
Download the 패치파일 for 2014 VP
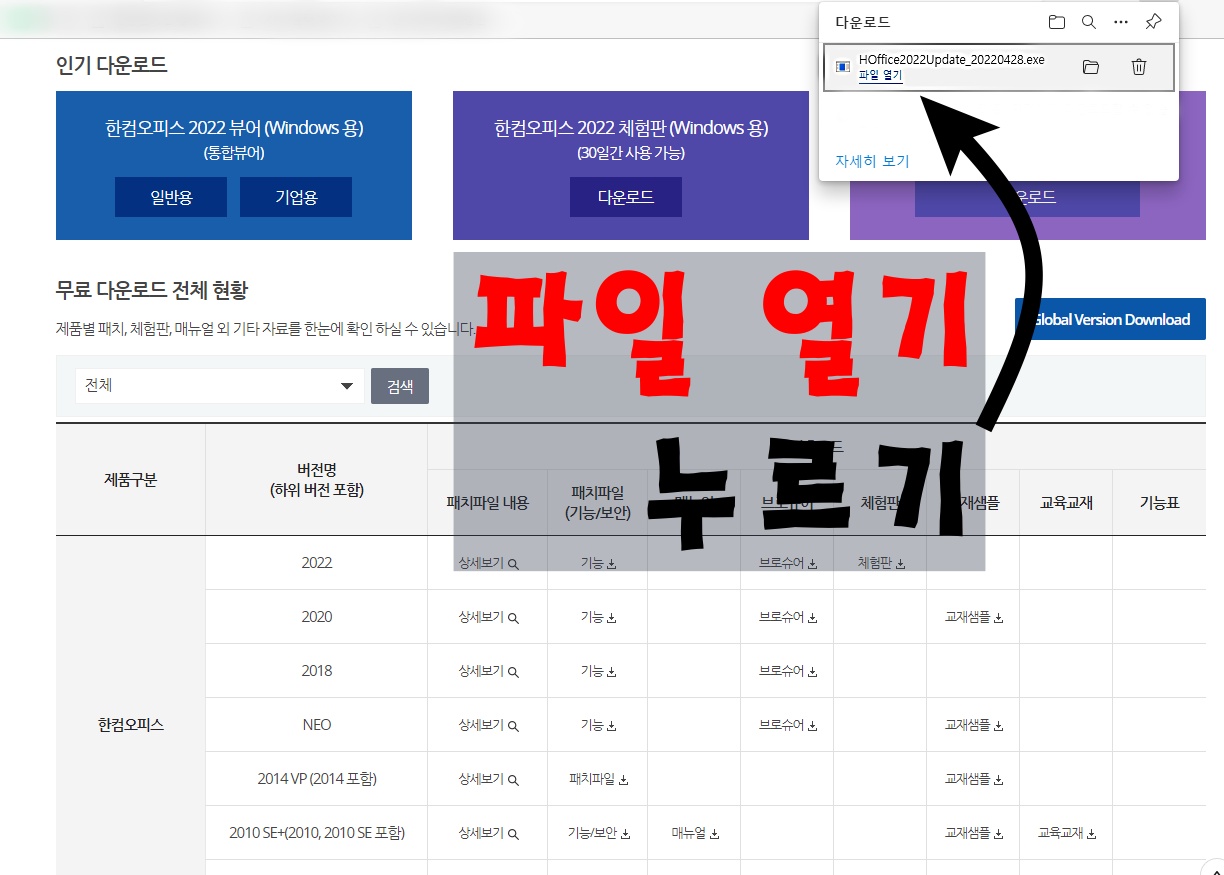pyautogui.click(x=598, y=779)
